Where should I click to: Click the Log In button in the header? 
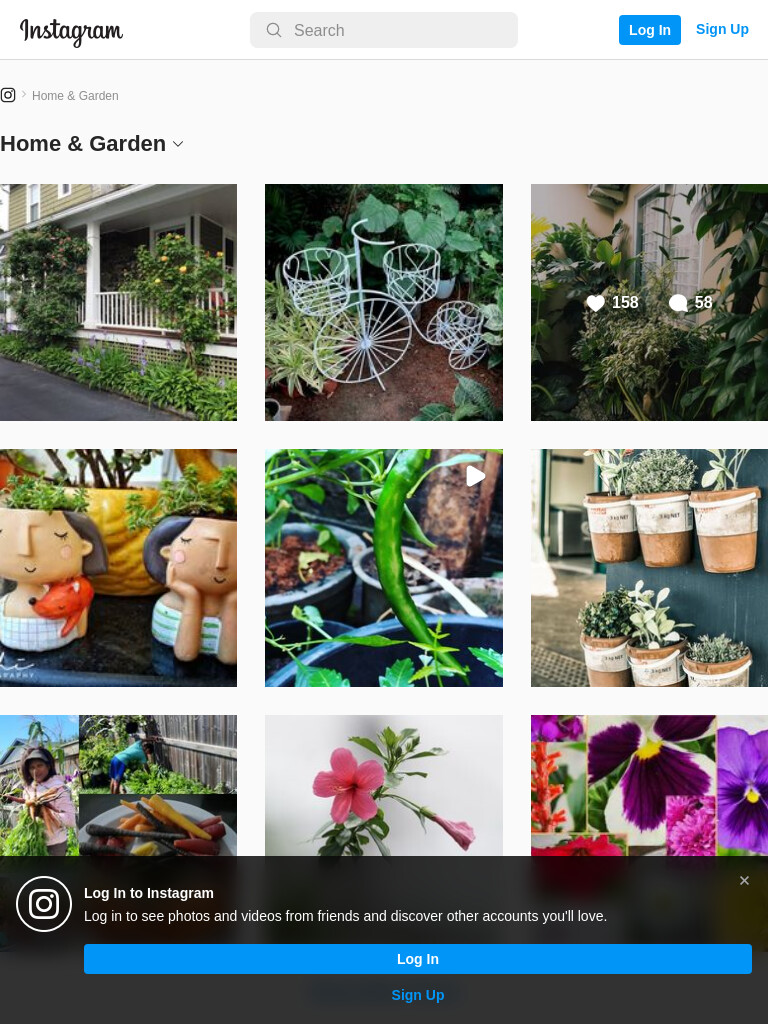(649, 30)
